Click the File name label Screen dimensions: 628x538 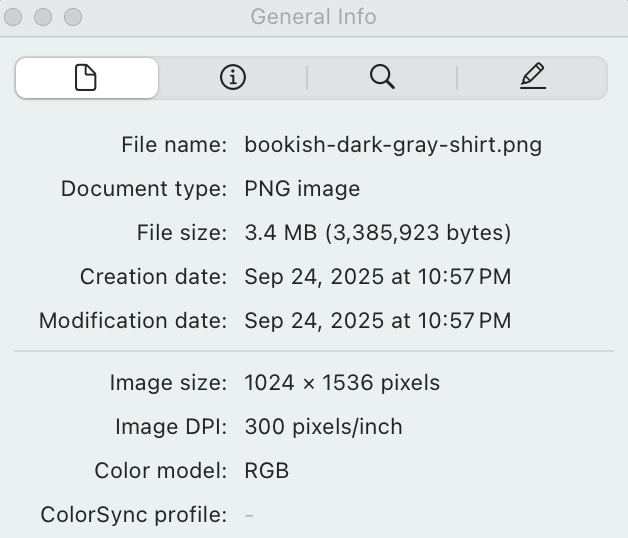pyautogui.click(x=174, y=145)
